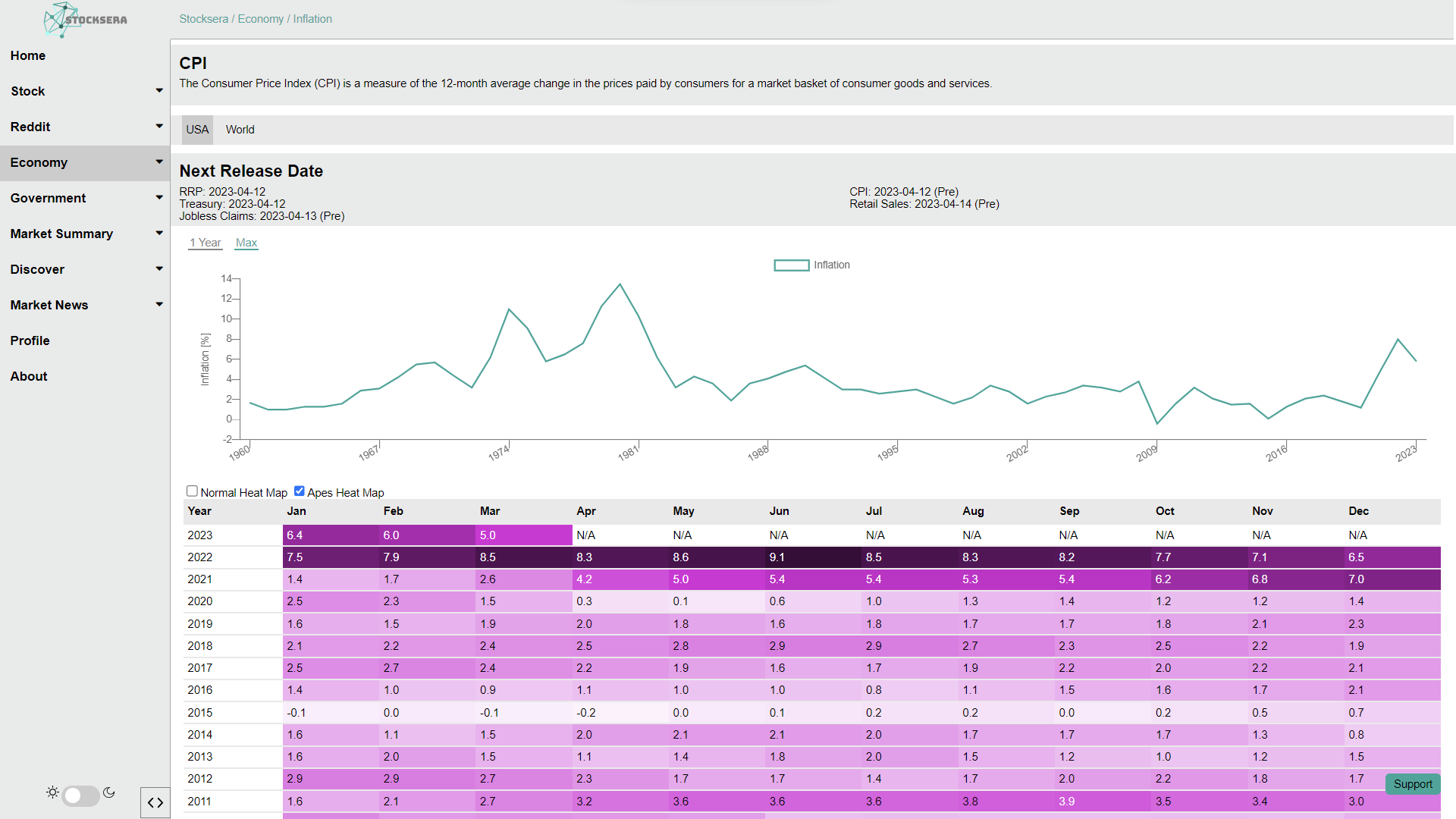
Task: Expand the Government dropdown arrow
Action: (x=159, y=198)
